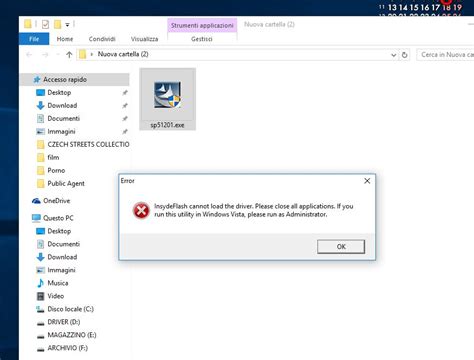Click the Disco locale (C:) drive icon
The width and height of the screenshot is (474, 360).
(x=40, y=309)
